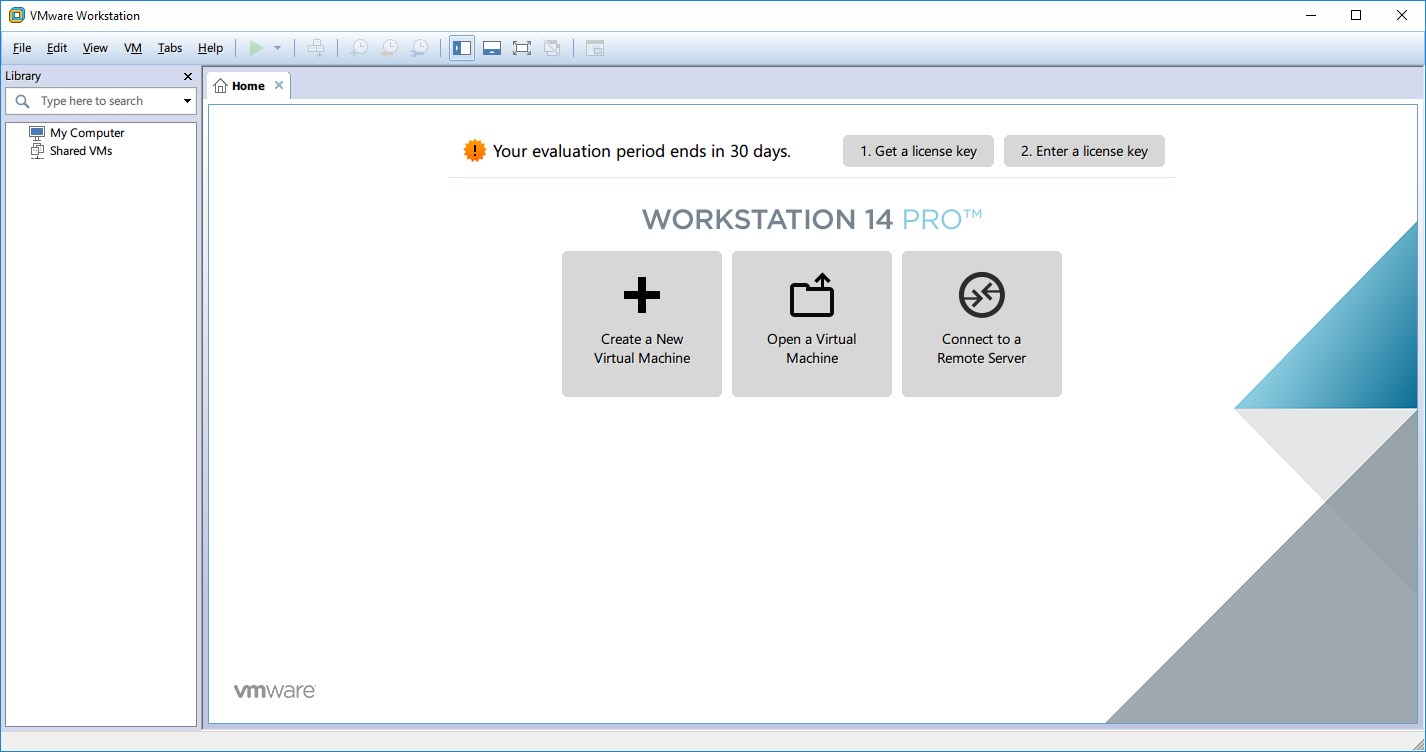This screenshot has height=752, width=1426.
Task: Open the Snapshot Manager icon
Action: tap(419, 47)
